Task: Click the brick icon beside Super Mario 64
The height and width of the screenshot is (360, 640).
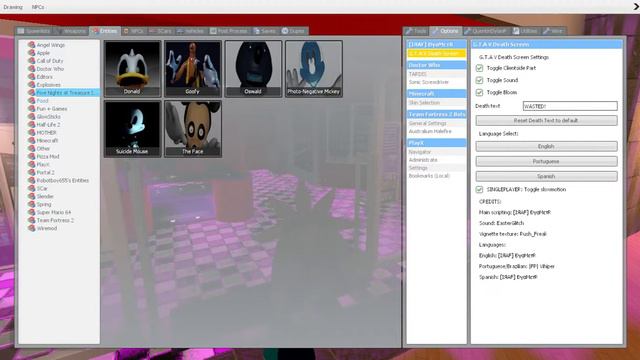Action: click(x=31, y=212)
